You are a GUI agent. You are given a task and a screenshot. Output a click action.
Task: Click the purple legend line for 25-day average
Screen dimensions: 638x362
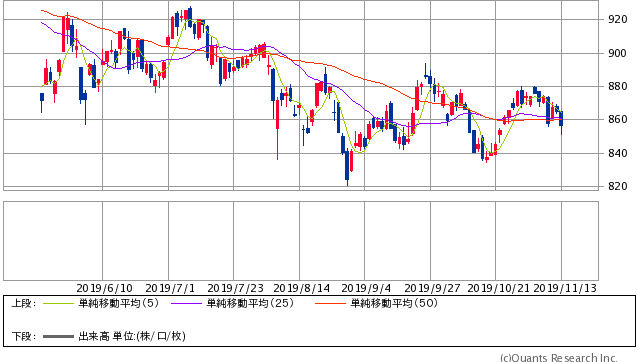point(186,303)
